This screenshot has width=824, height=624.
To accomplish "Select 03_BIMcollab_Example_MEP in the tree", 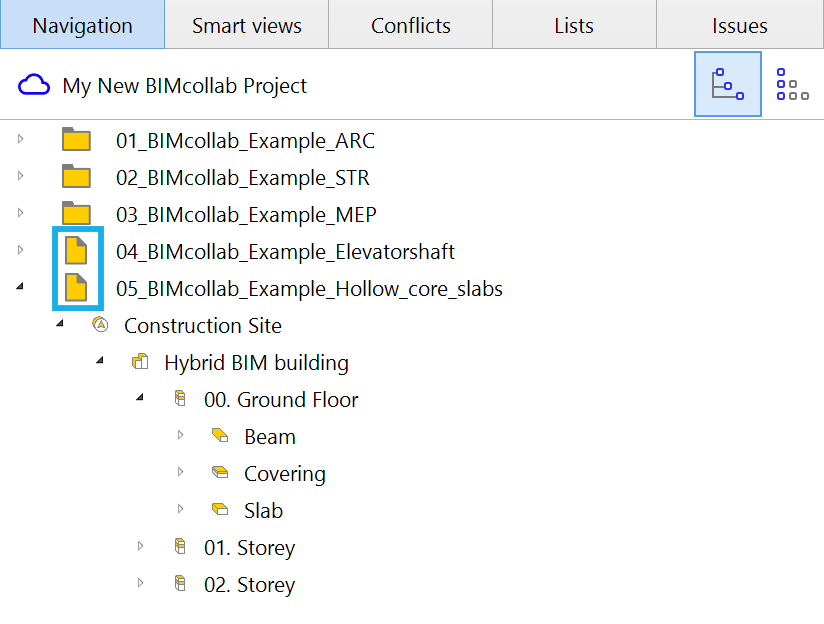I will 246,214.
